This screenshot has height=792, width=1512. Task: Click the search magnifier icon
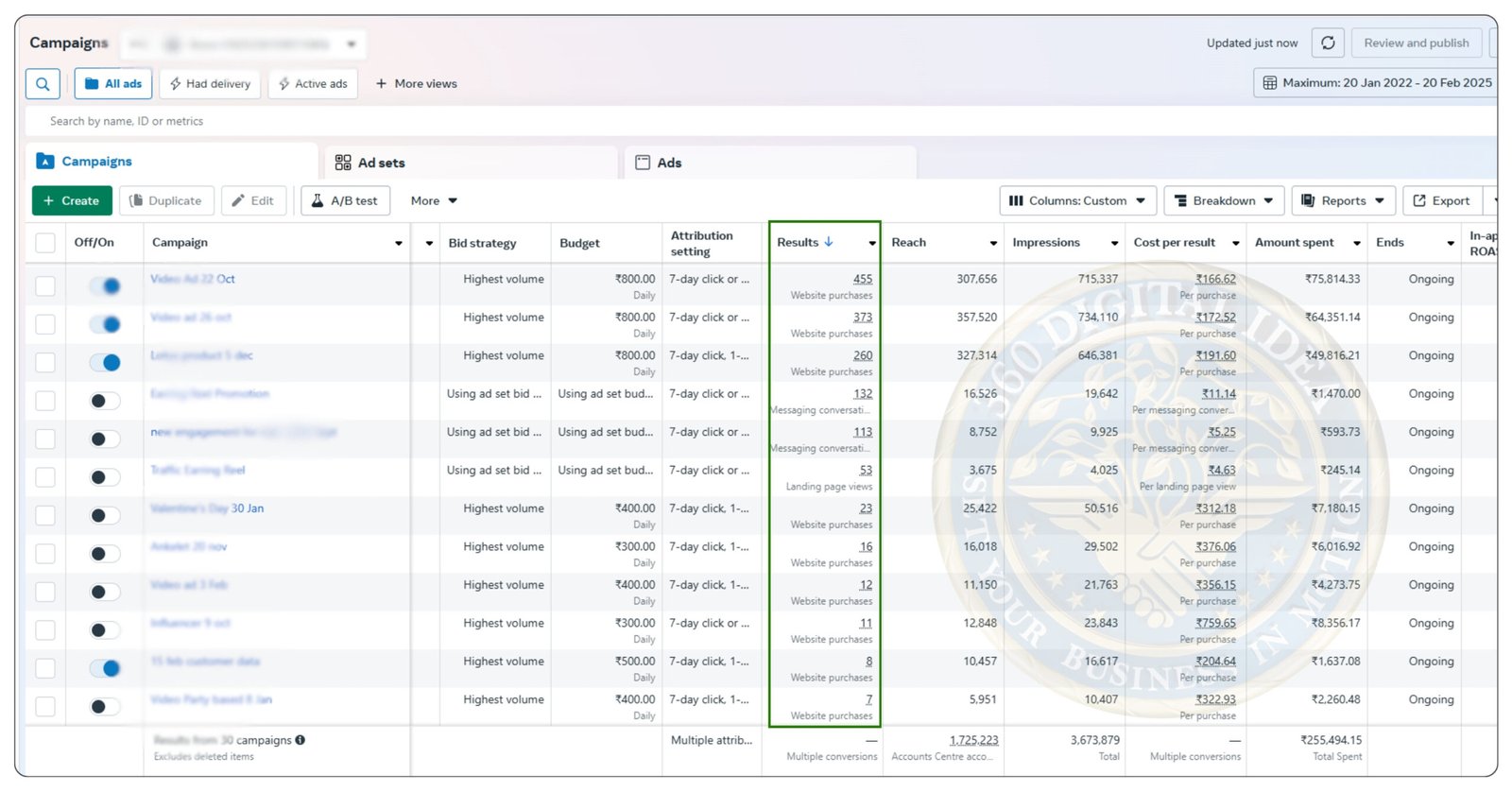click(x=43, y=84)
